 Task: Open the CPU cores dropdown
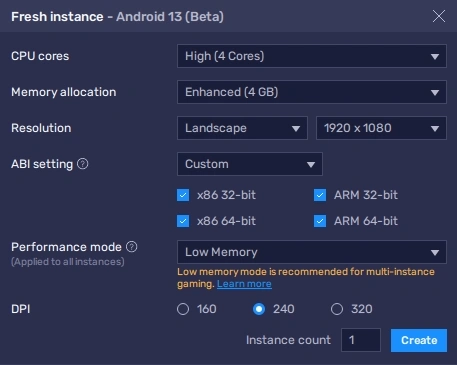312,56
